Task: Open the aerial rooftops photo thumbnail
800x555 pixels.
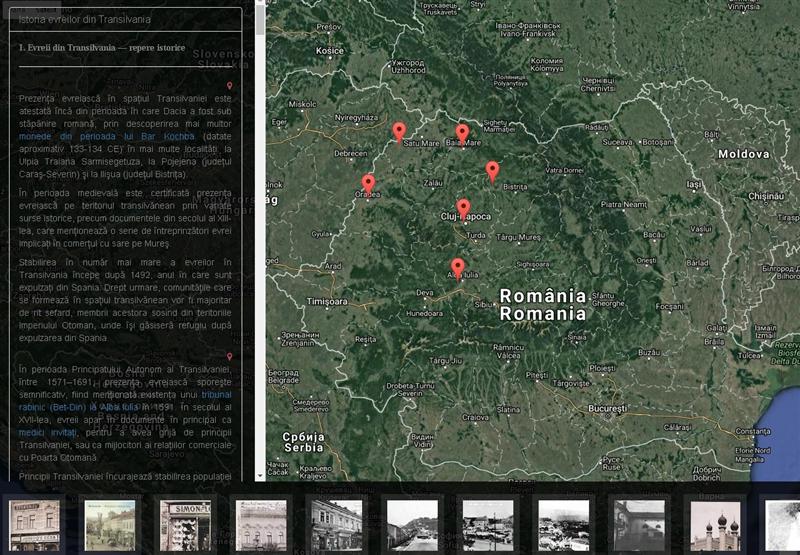Action: (564, 525)
